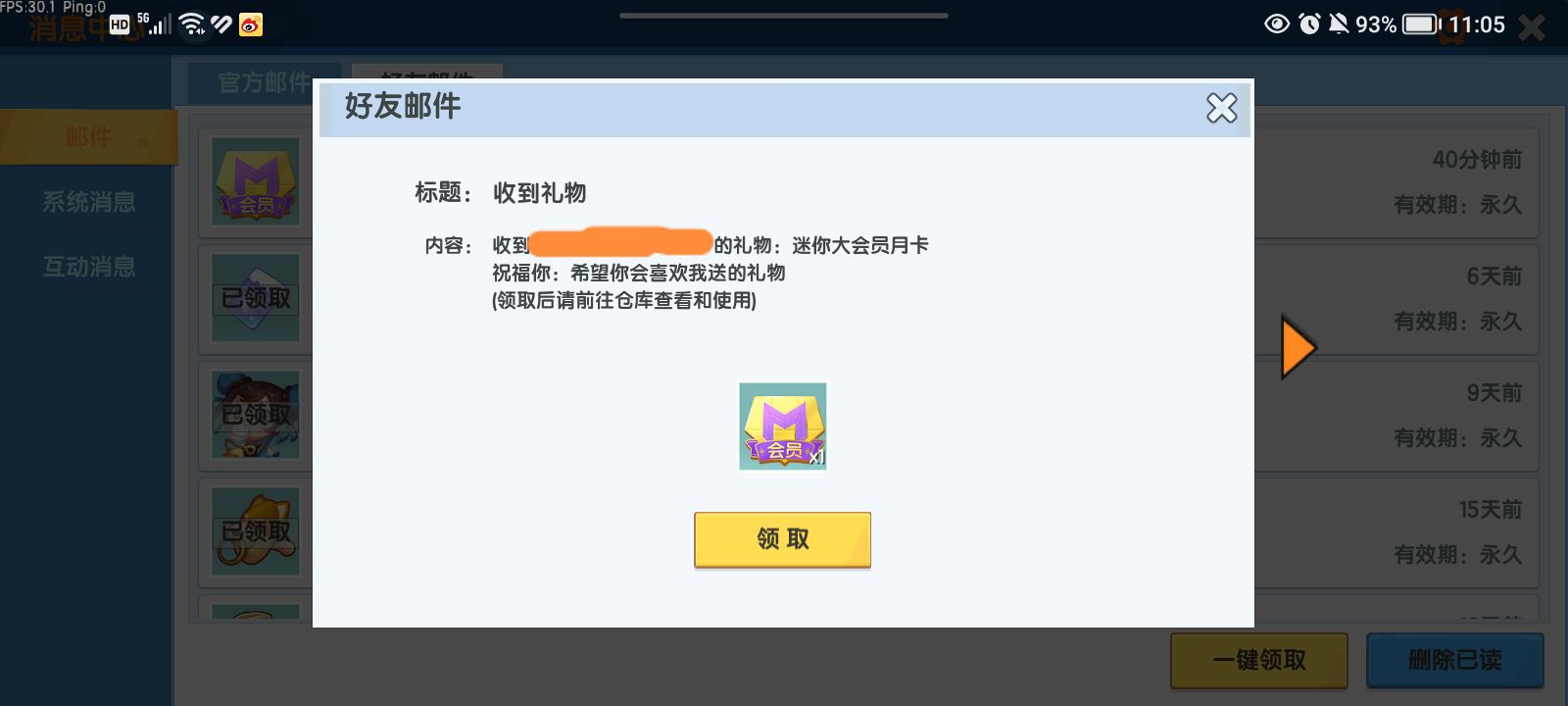Close the 好友邮件 dialog with the X
1568x706 pixels.
(1221, 108)
